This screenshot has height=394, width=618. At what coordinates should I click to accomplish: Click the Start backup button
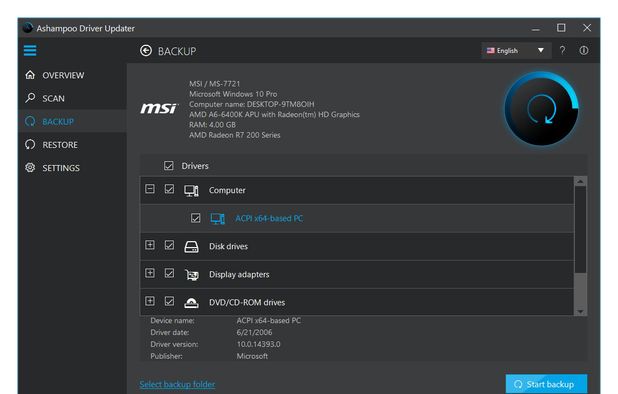click(x=546, y=384)
